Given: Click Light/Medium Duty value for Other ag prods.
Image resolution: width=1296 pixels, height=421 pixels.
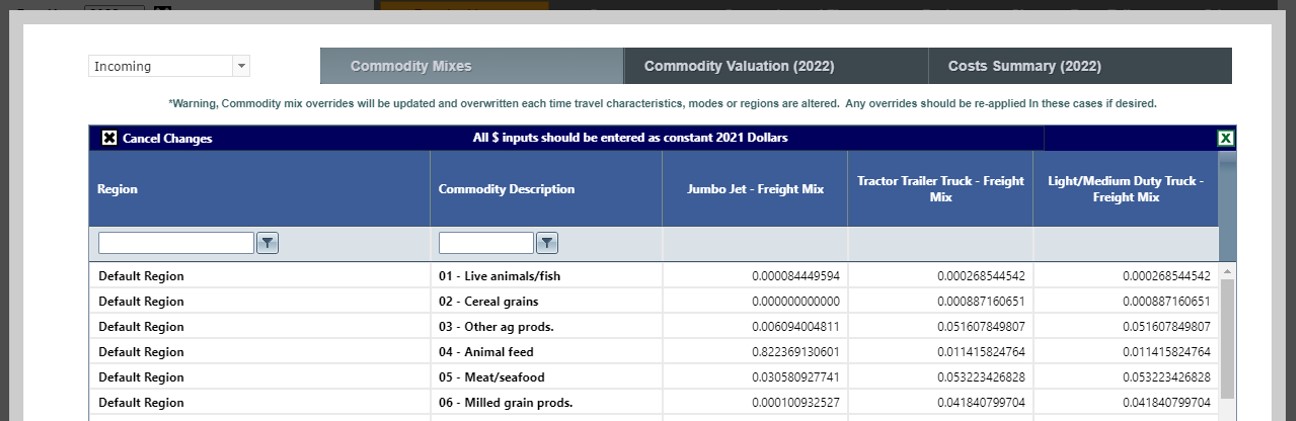Looking at the screenshot, I should click(1166, 326).
